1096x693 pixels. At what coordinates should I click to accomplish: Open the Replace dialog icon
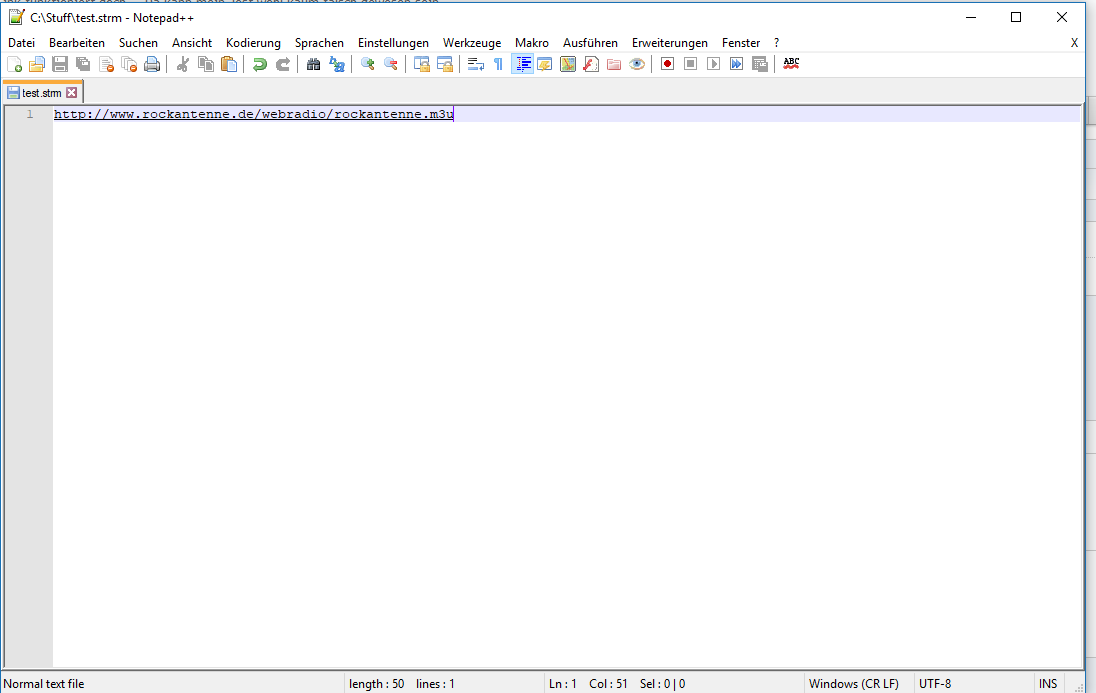coord(337,64)
